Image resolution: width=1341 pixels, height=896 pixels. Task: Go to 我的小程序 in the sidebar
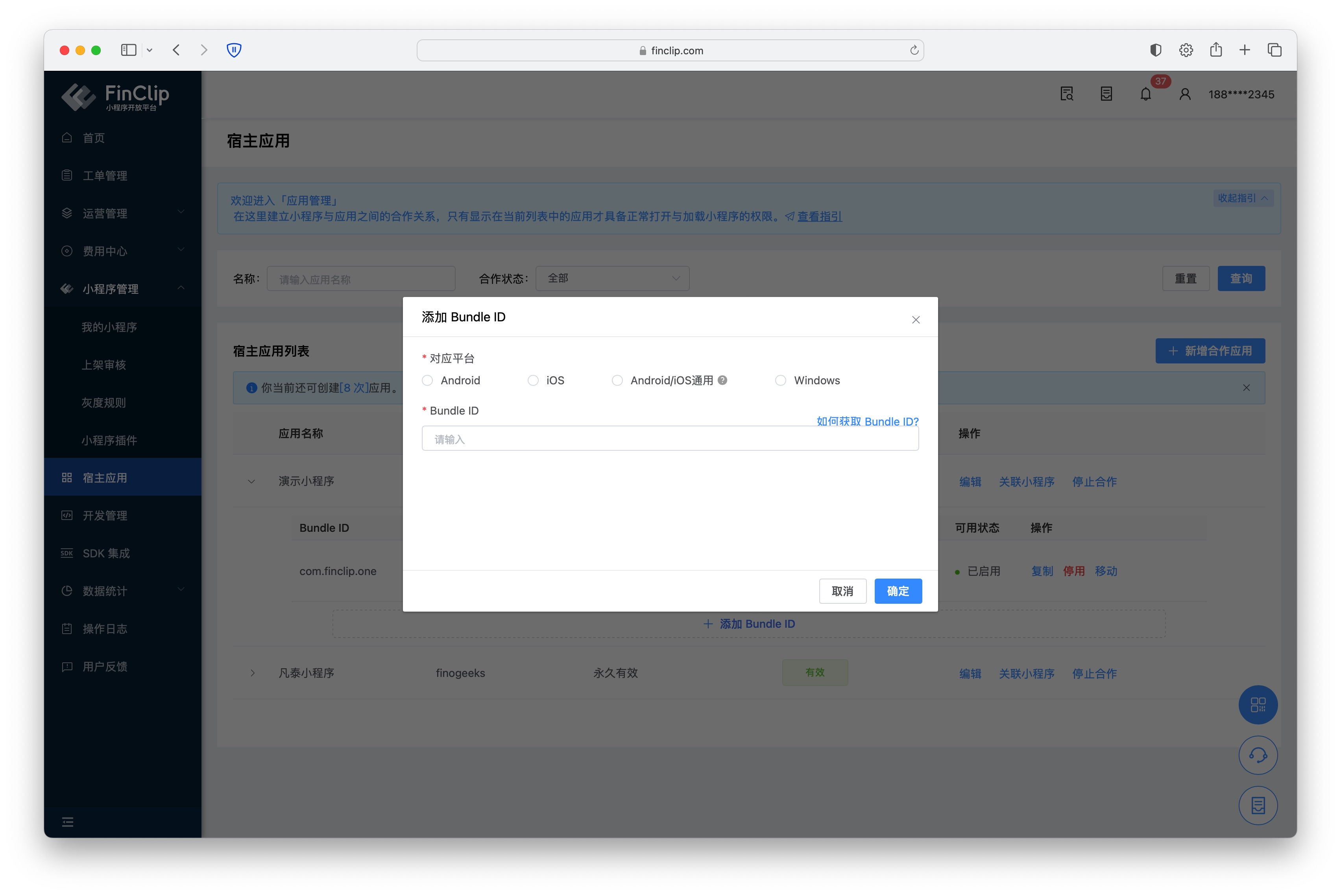109,327
